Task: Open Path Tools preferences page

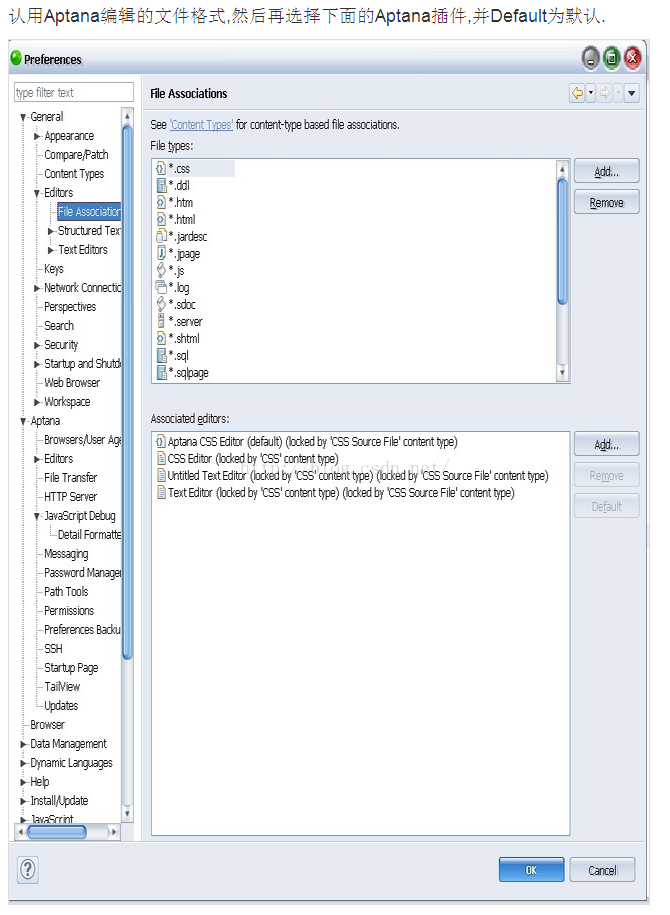Action: 66,592
